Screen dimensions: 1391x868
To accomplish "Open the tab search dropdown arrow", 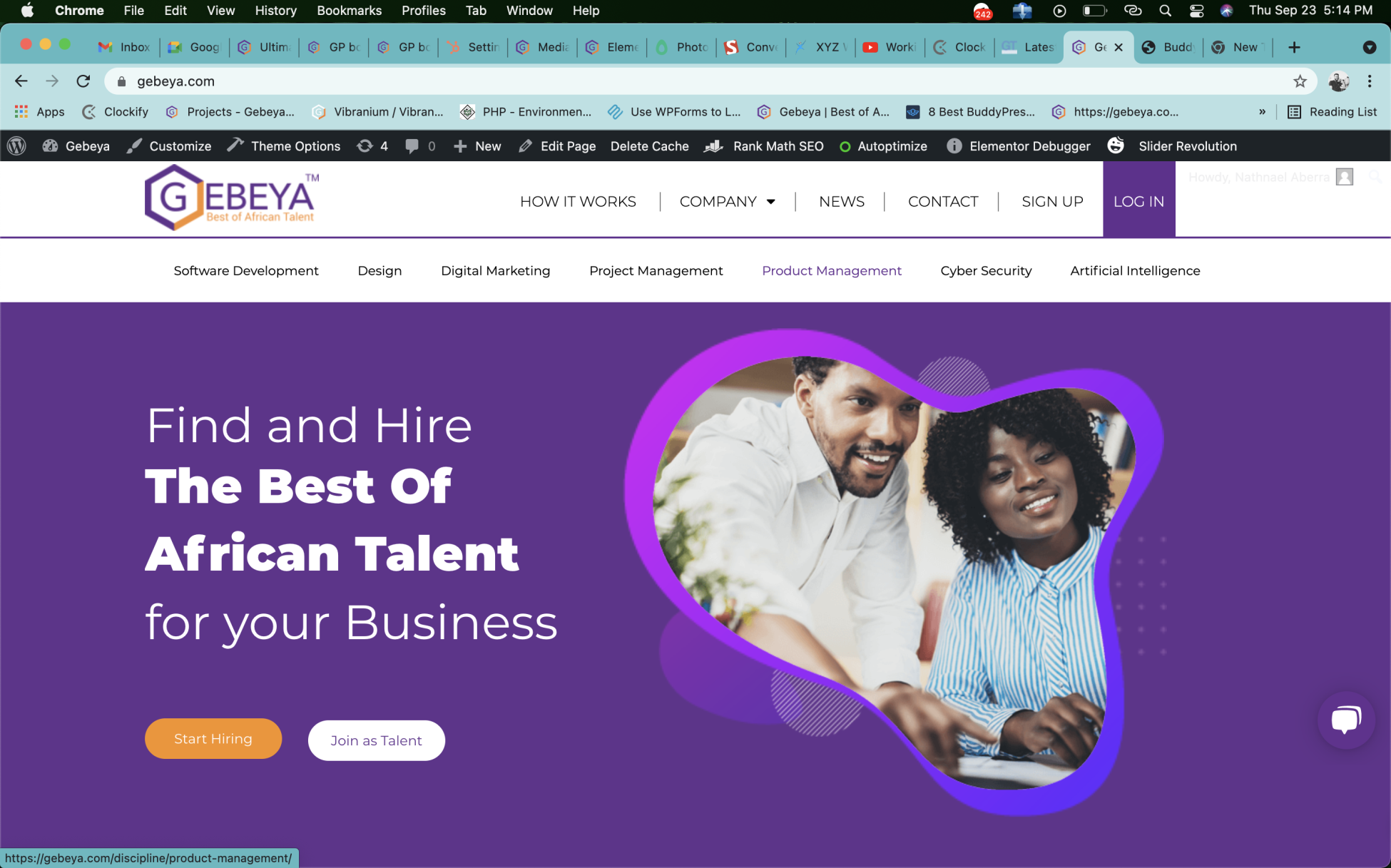I will point(1369,47).
